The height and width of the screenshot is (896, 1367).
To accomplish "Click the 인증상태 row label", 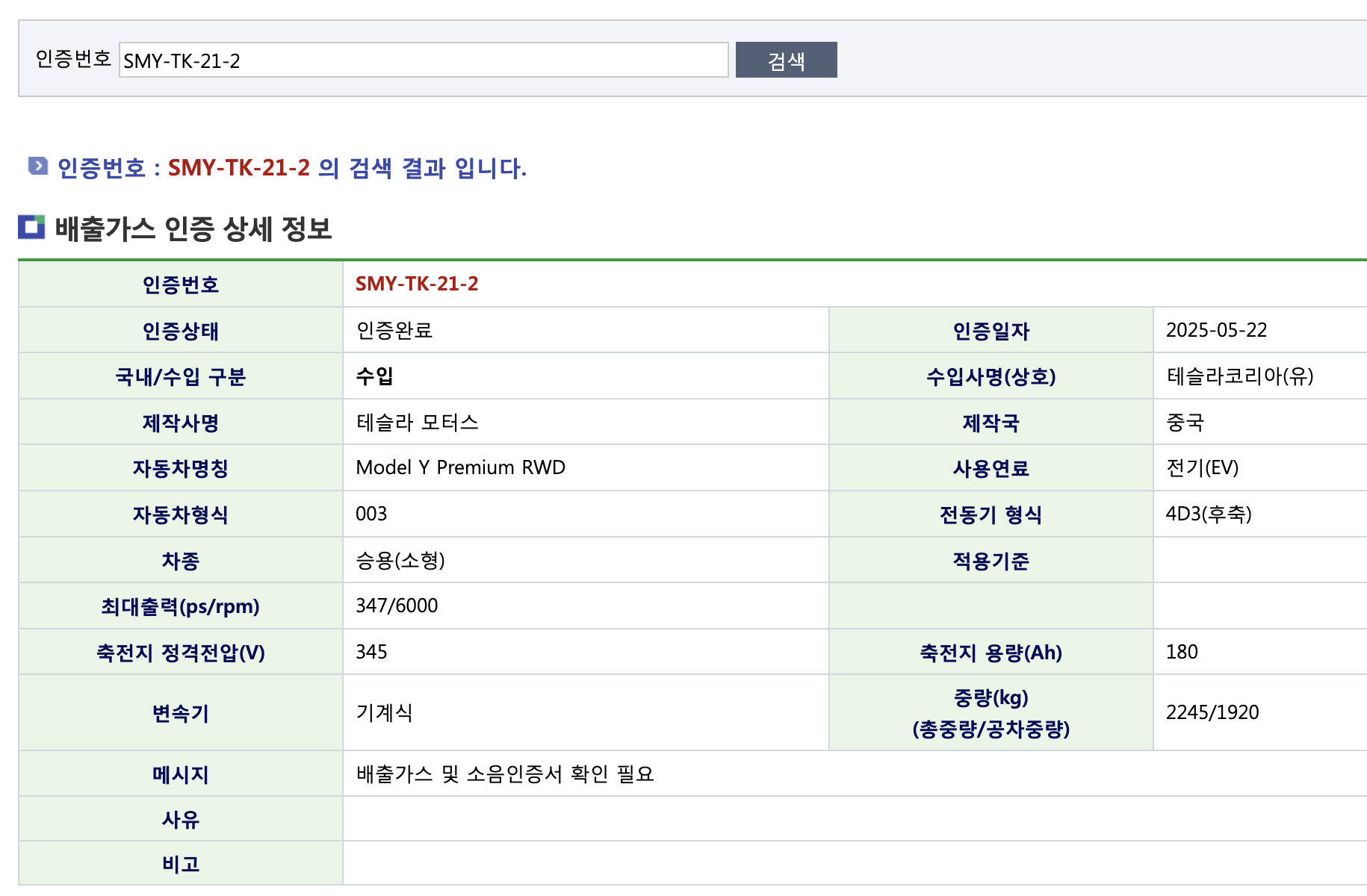I will pos(181,331).
